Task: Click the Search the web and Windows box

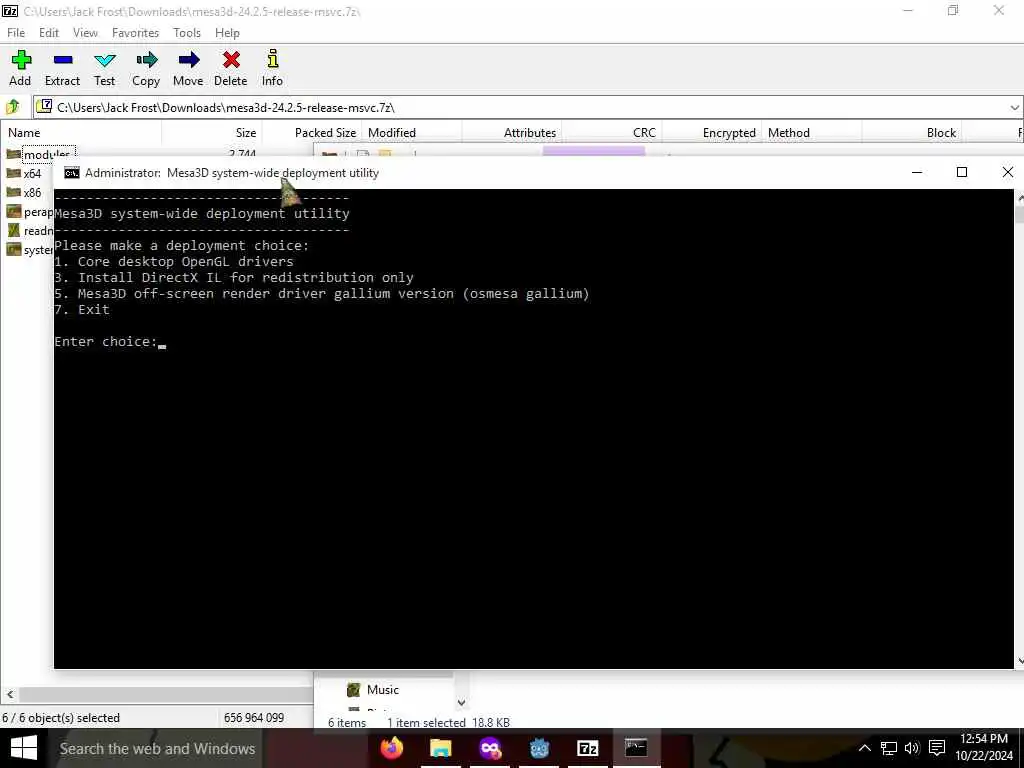Action: pyautogui.click(x=157, y=748)
